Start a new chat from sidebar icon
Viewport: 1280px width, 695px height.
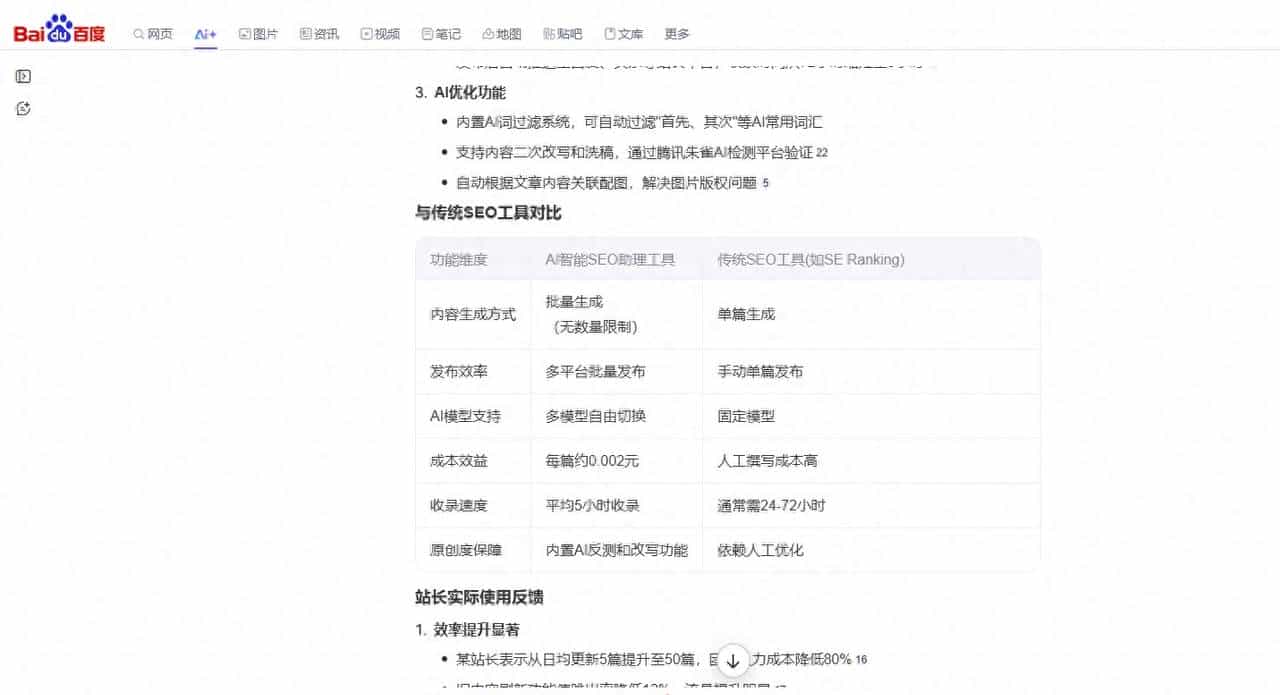(x=24, y=108)
